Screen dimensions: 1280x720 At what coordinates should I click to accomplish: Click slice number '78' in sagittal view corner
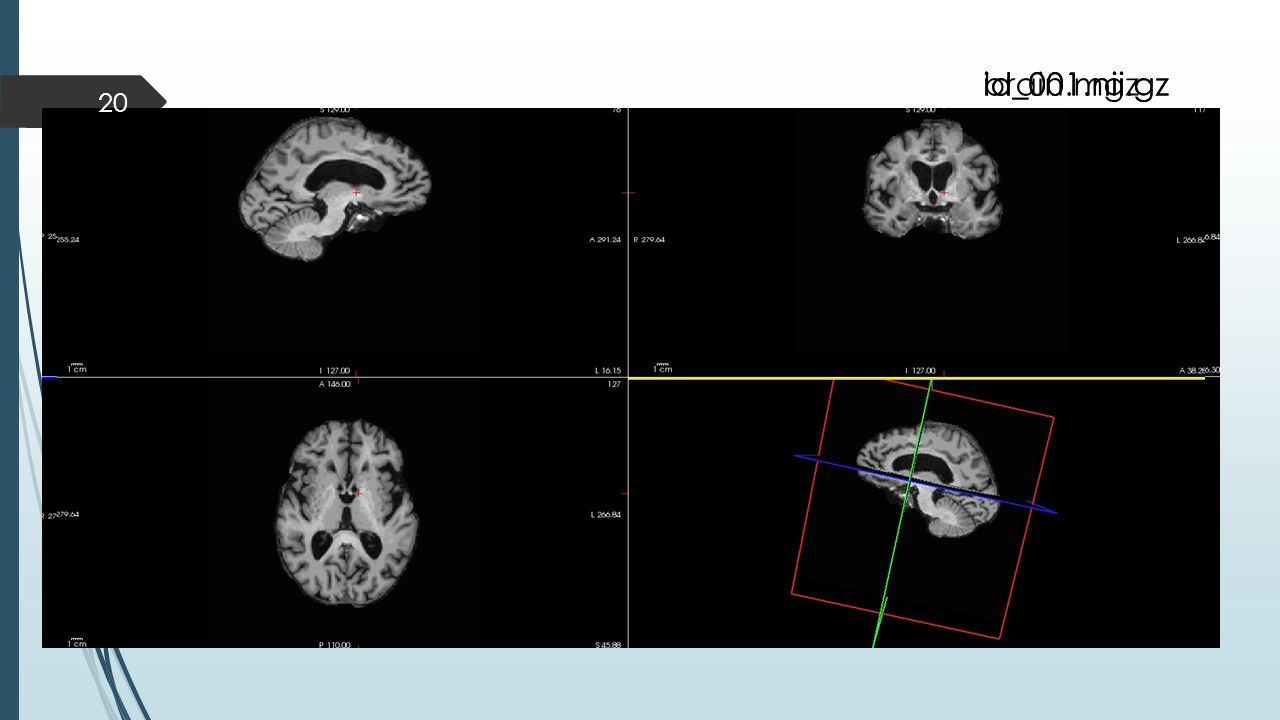[616, 110]
